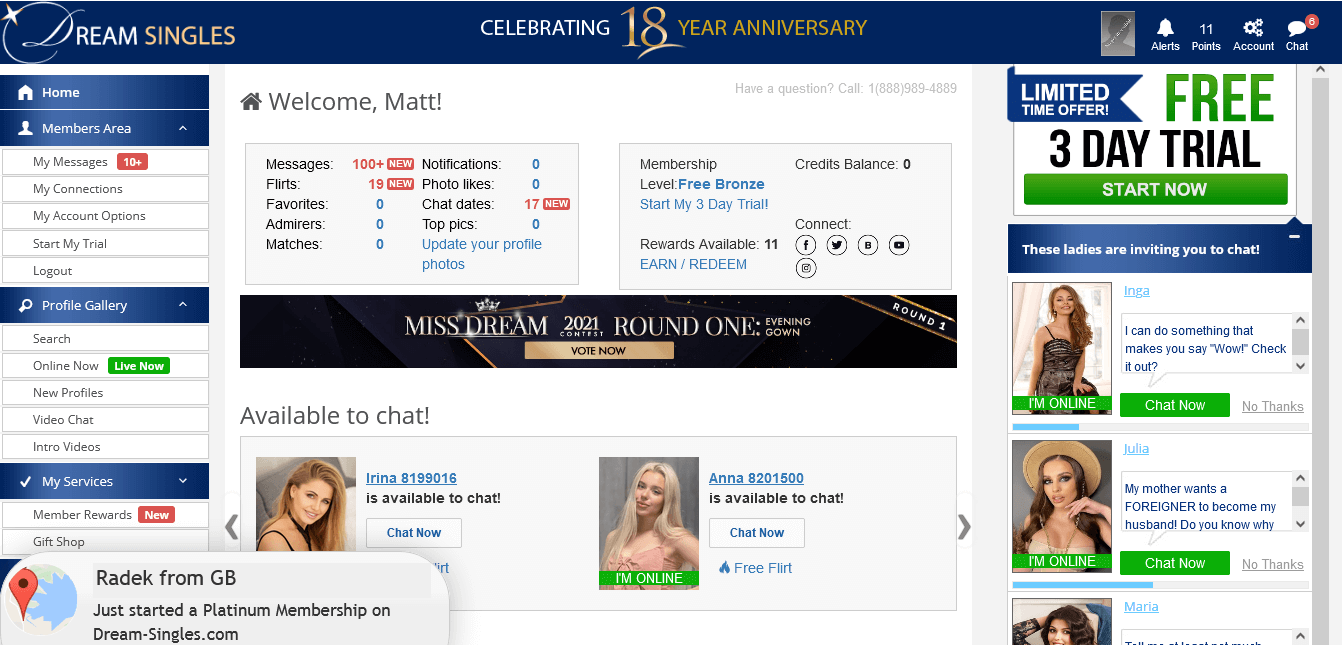Click the Facebook connect icon

806,245
